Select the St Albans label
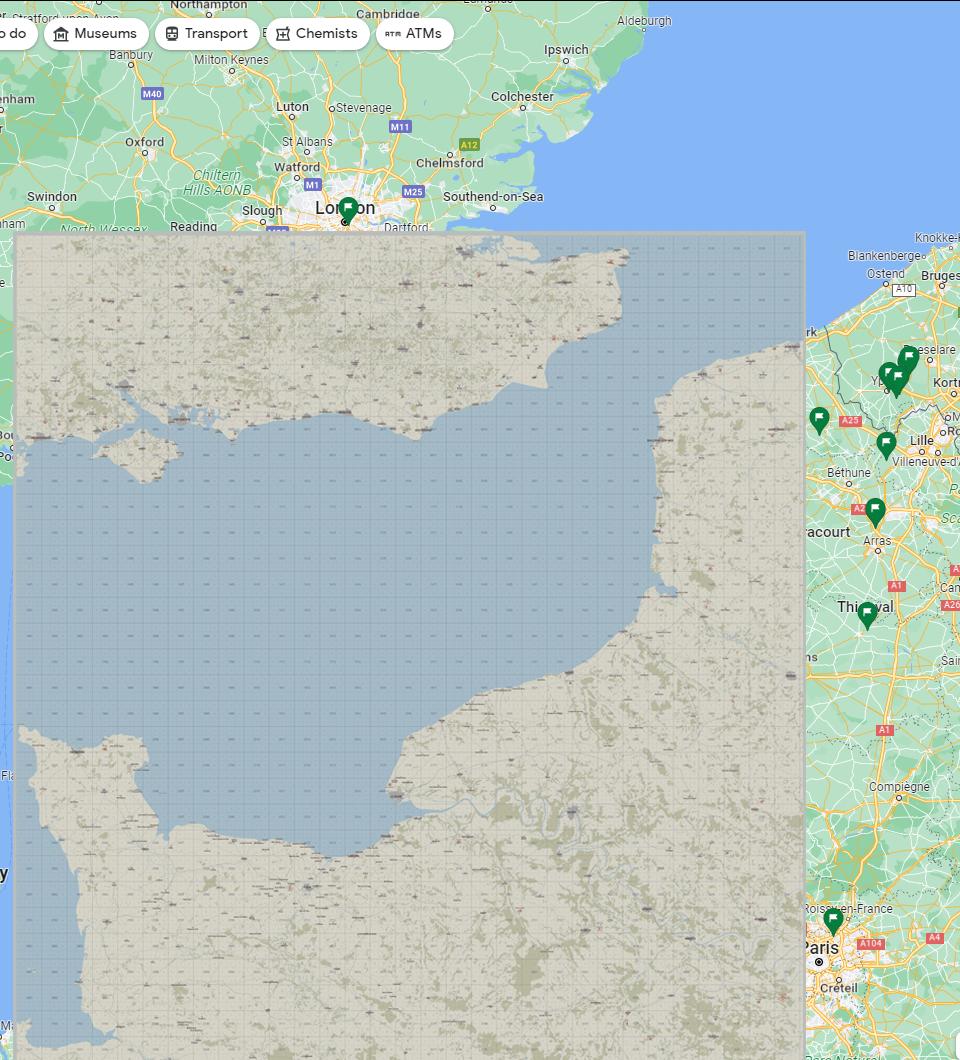 [x=307, y=141]
